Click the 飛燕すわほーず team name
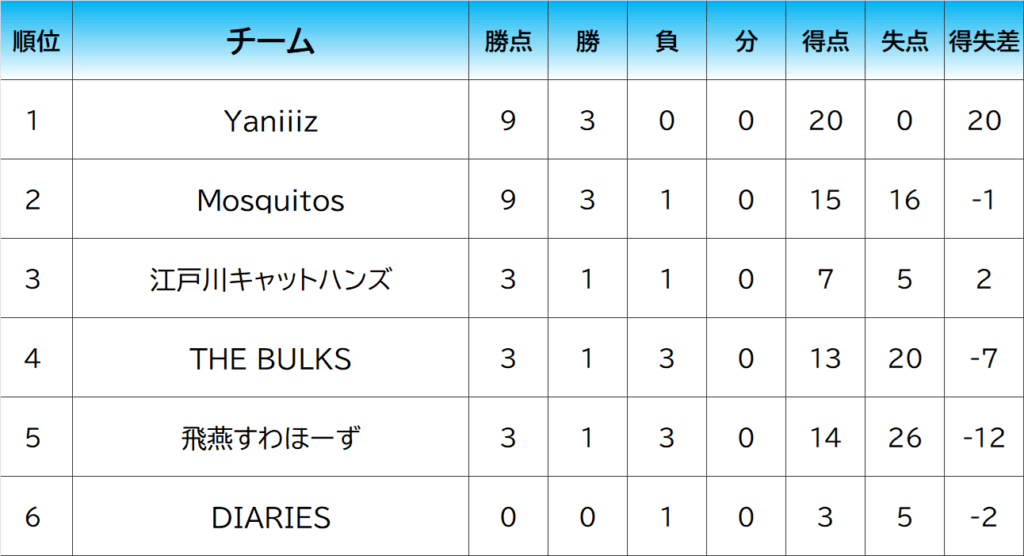This screenshot has width=1024, height=556. coord(271,437)
